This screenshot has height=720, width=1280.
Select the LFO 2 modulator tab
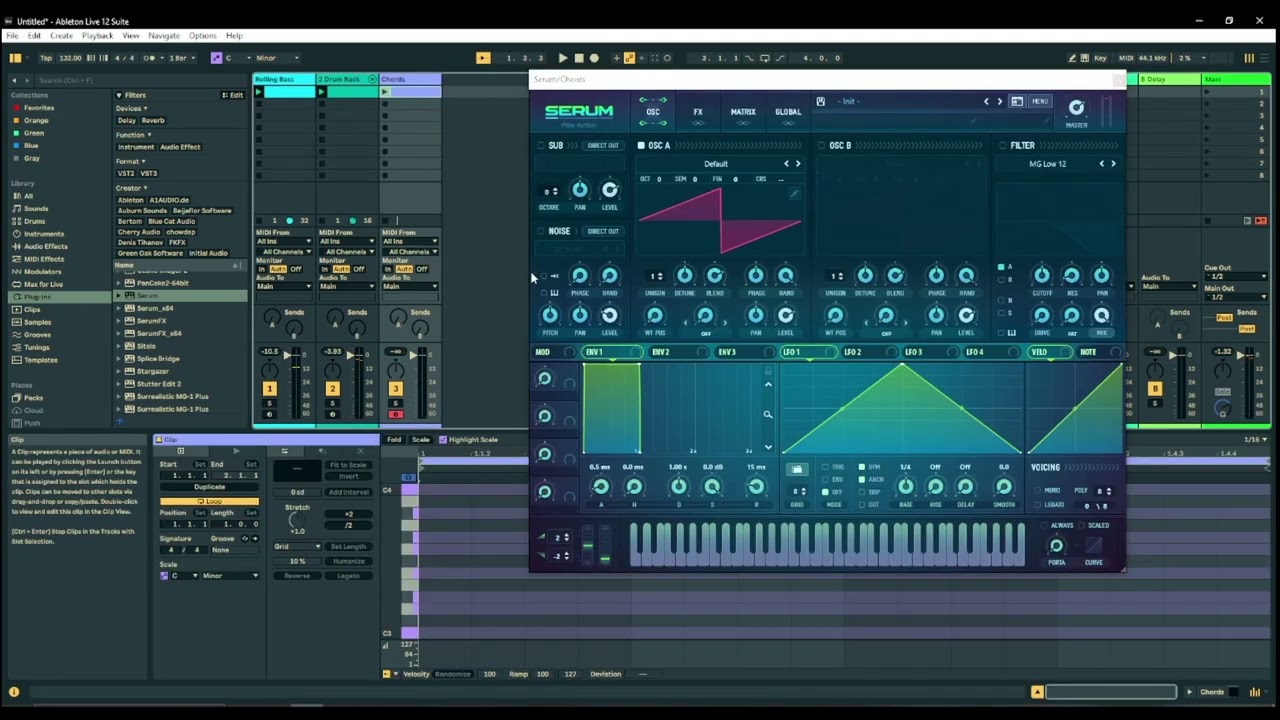tap(852, 352)
